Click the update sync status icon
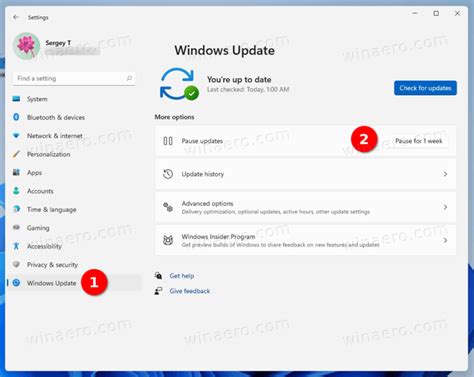The height and width of the screenshot is (377, 474). tap(179, 84)
